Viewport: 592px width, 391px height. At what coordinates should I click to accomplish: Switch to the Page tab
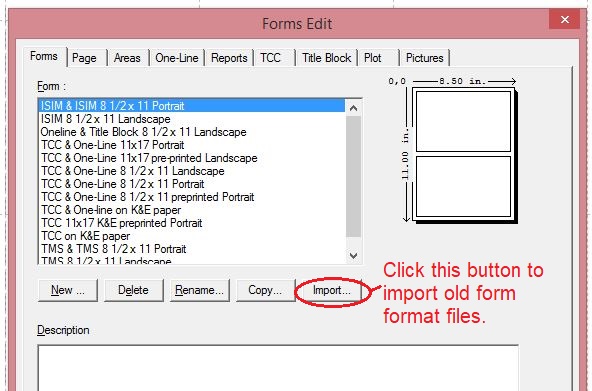(x=84, y=58)
